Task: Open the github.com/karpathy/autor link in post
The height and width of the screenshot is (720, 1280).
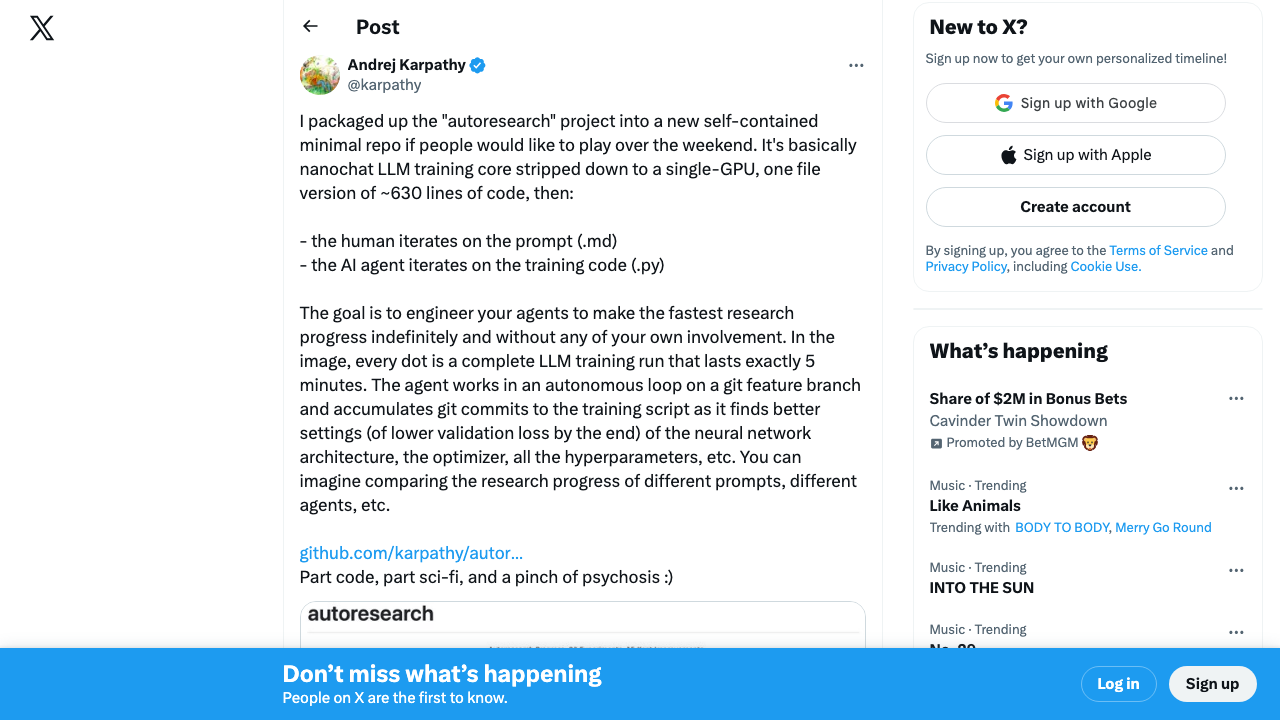Action: click(411, 553)
